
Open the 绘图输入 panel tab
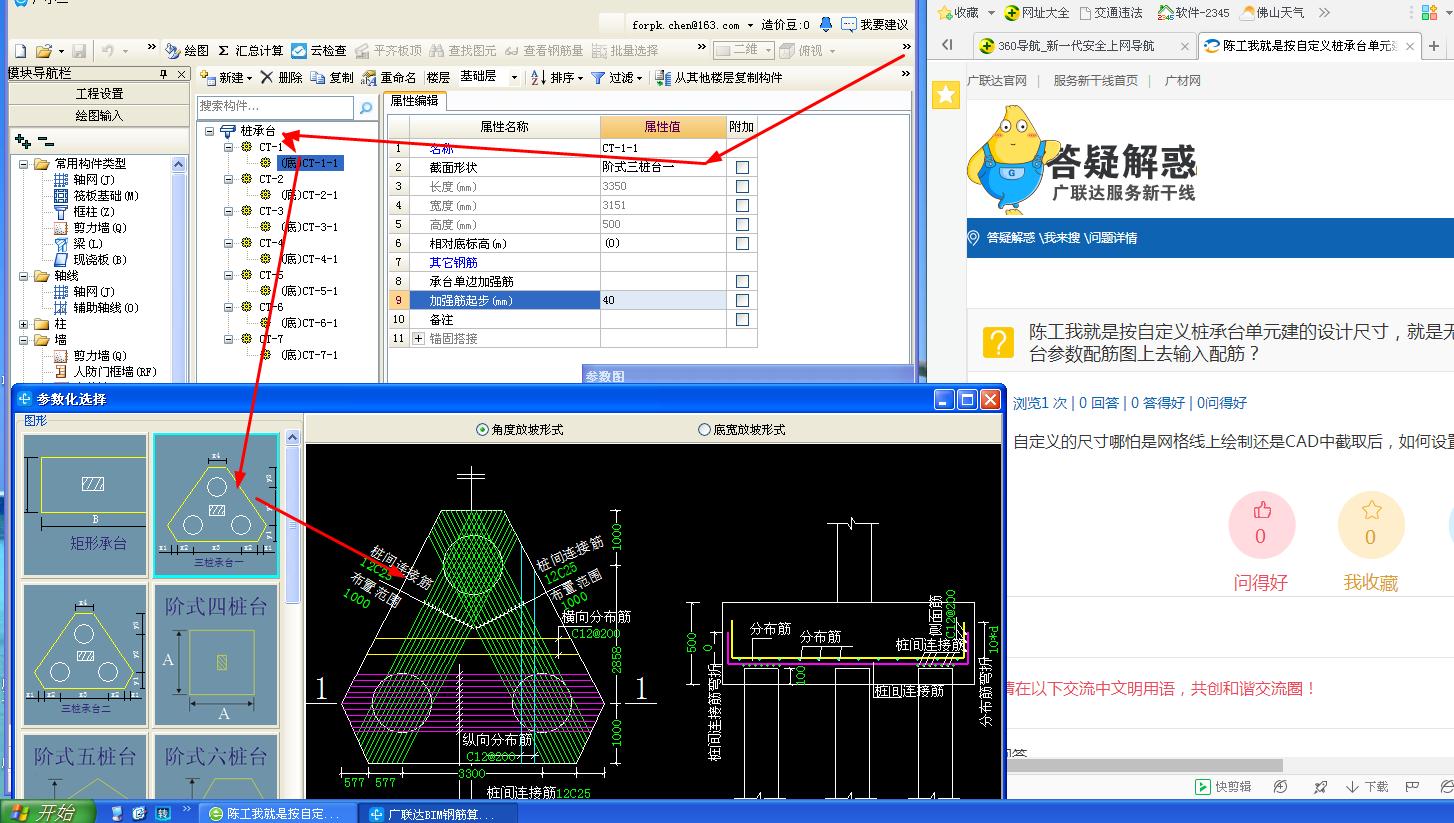click(x=99, y=116)
